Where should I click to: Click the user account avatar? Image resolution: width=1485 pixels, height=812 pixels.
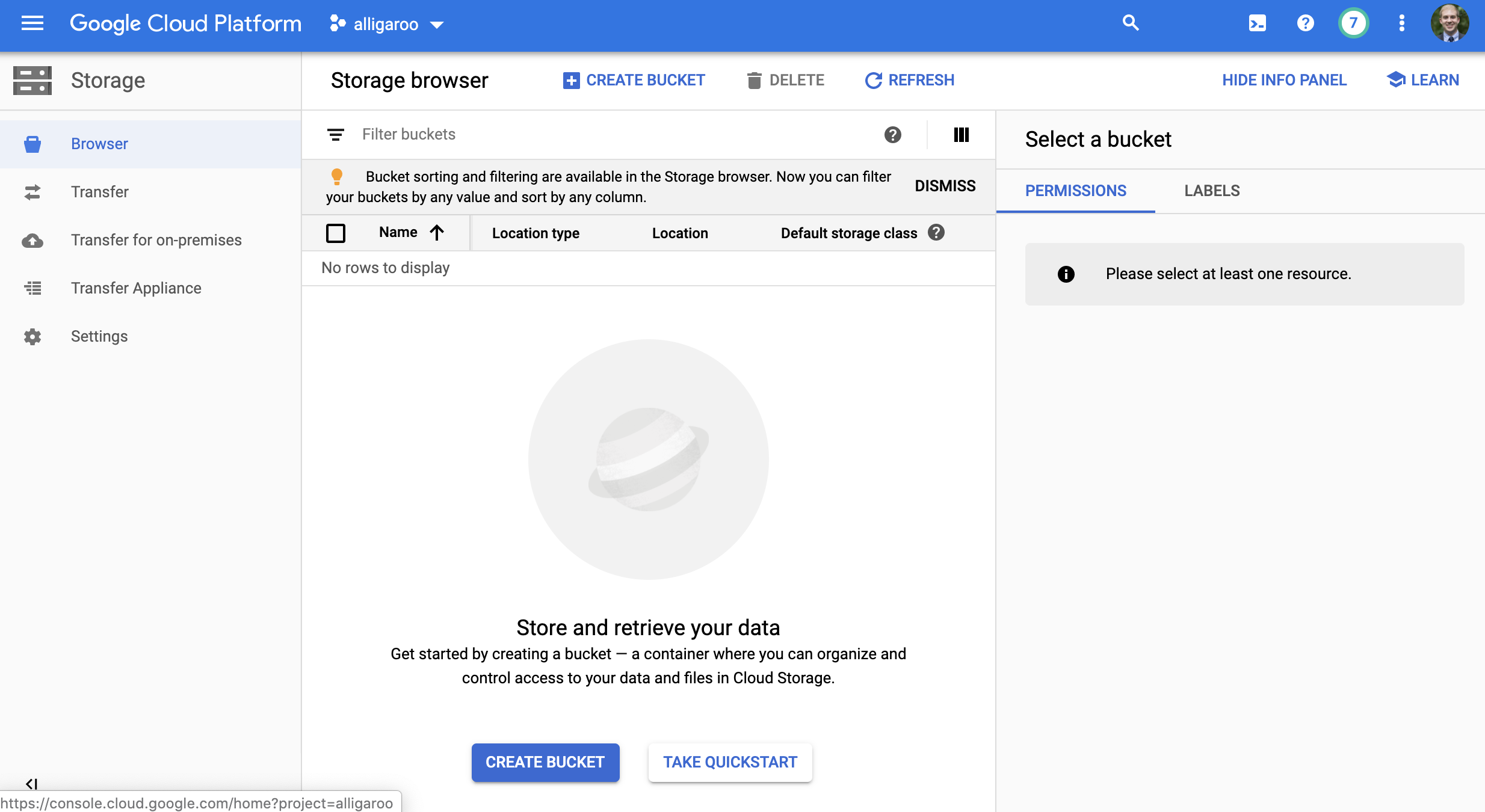pyautogui.click(x=1449, y=23)
